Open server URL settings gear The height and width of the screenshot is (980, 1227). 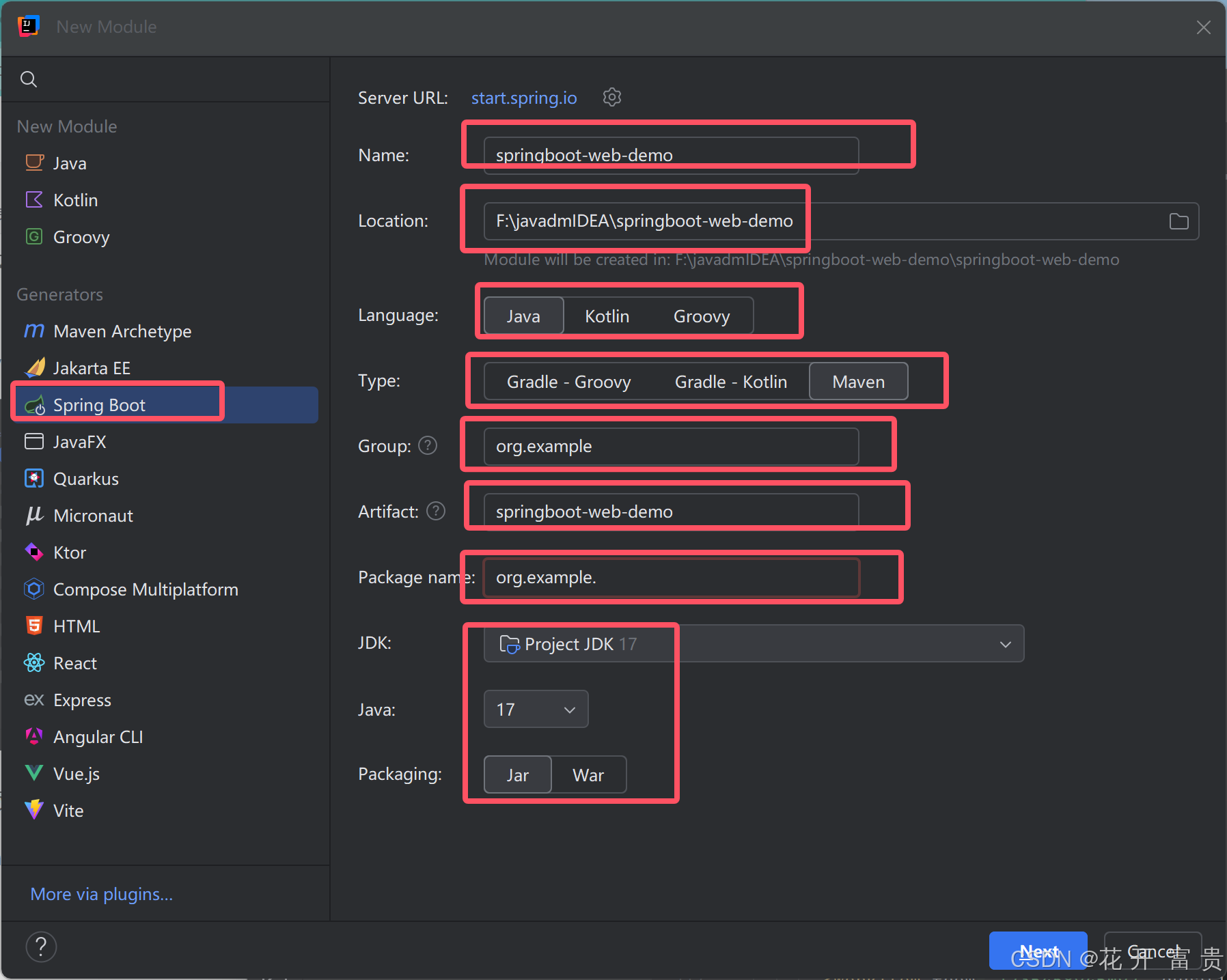(x=612, y=97)
